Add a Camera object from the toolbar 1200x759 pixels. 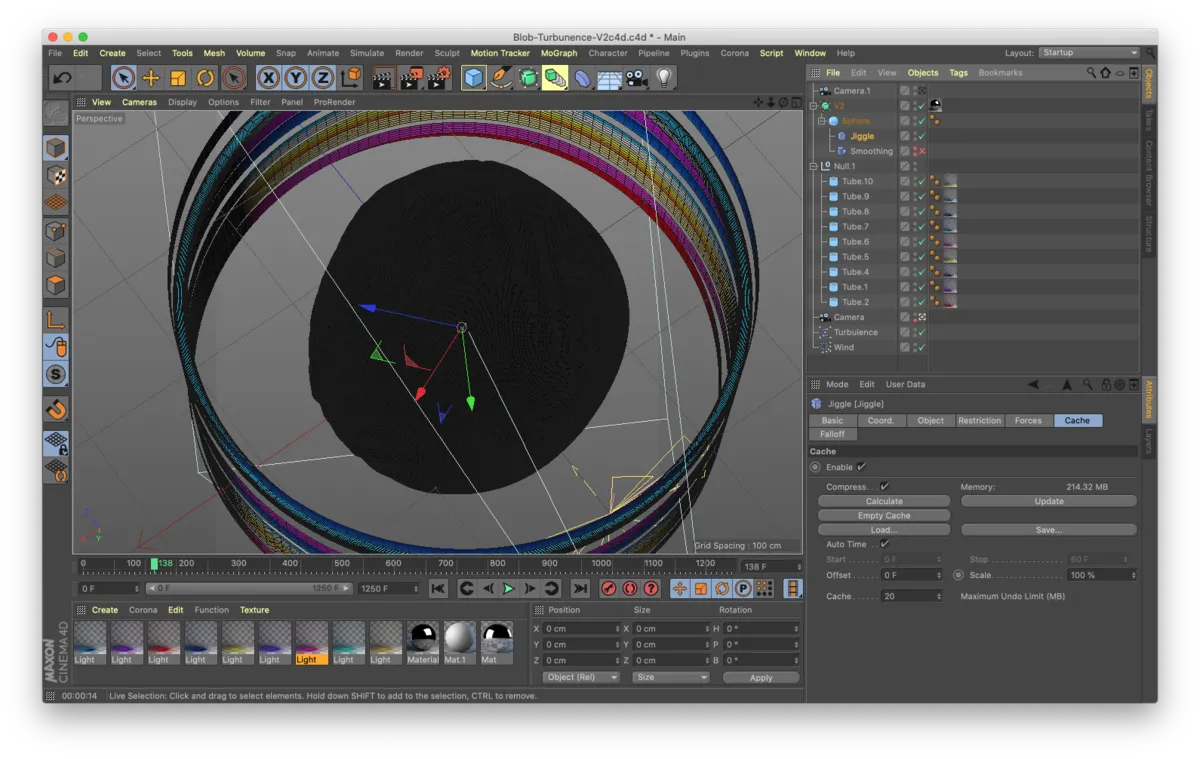636,78
